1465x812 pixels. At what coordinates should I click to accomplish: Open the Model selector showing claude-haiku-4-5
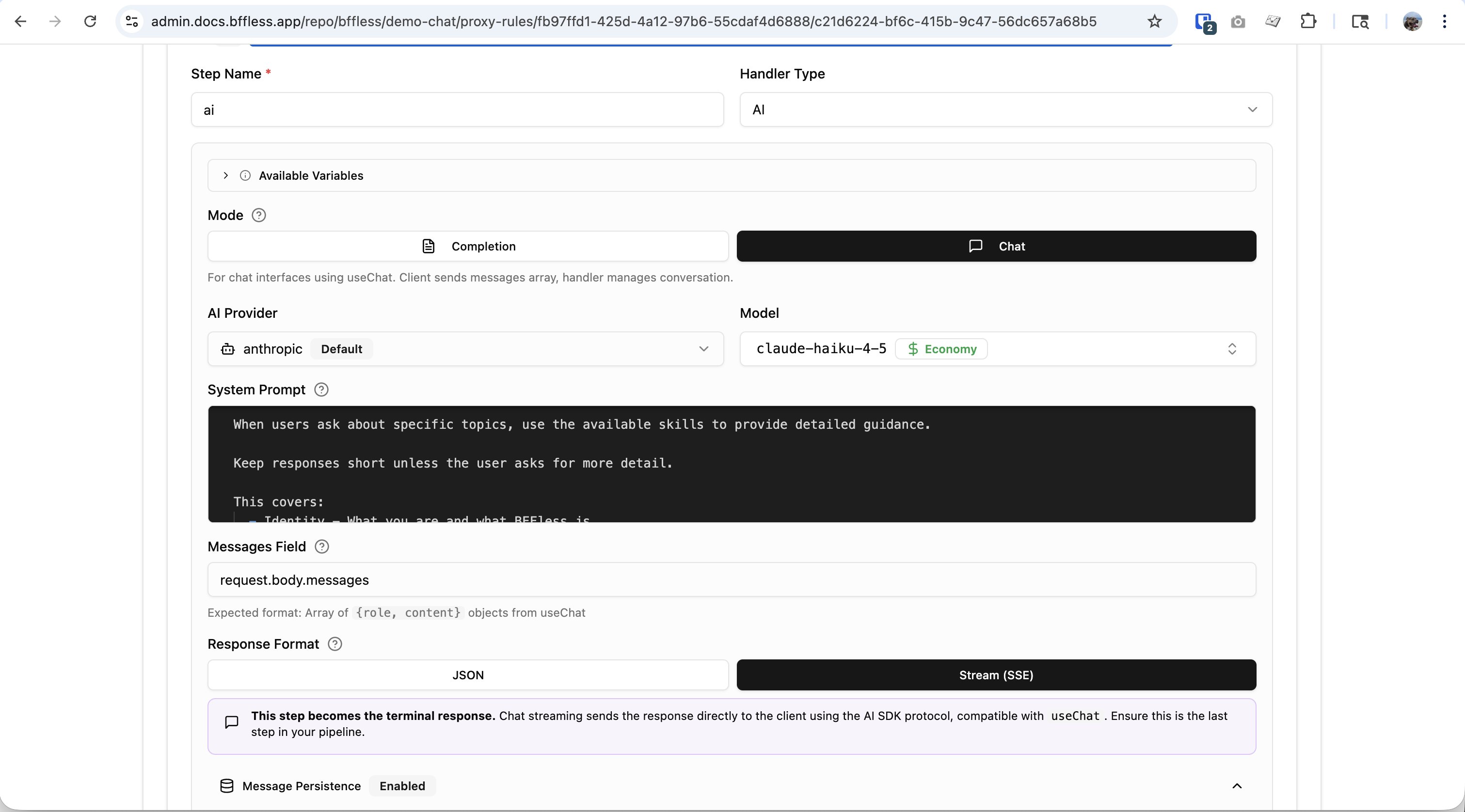[997, 349]
